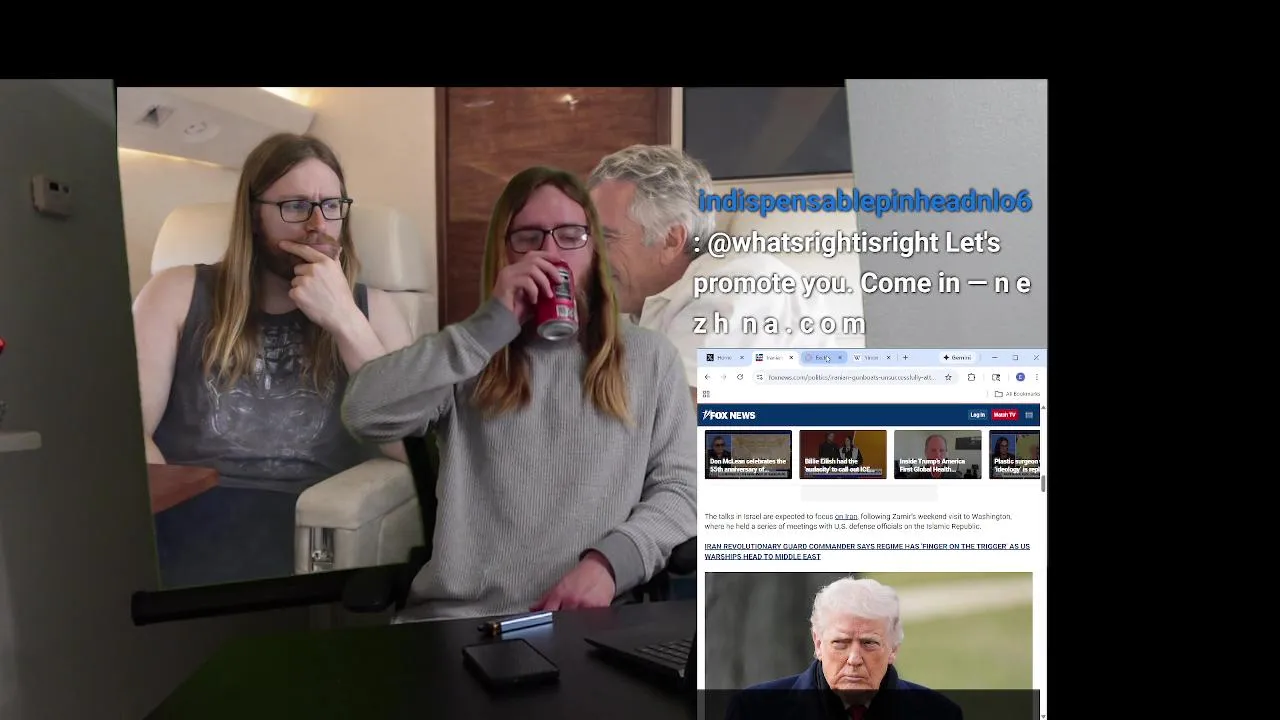Open the media control icon beside the extensions icon

tap(996, 377)
